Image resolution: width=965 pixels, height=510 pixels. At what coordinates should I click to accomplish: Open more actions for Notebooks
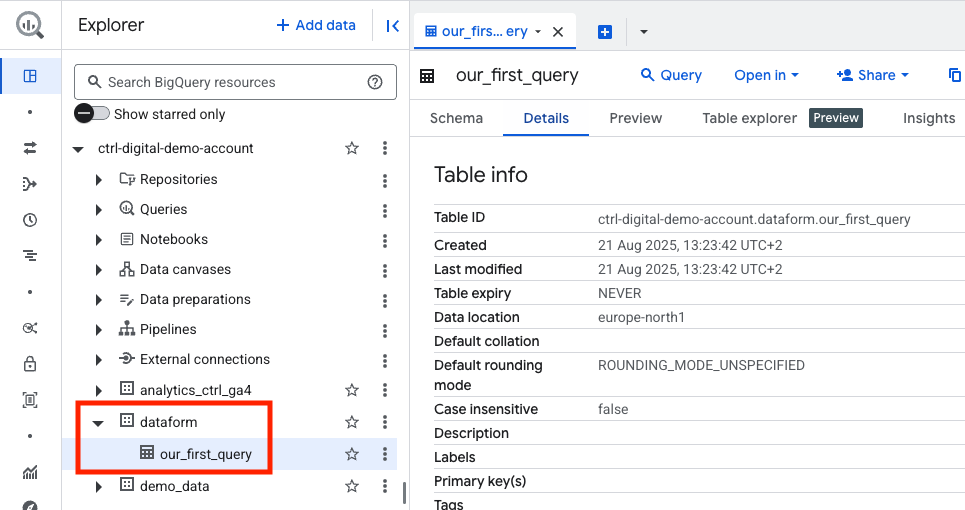(x=385, y=241)
